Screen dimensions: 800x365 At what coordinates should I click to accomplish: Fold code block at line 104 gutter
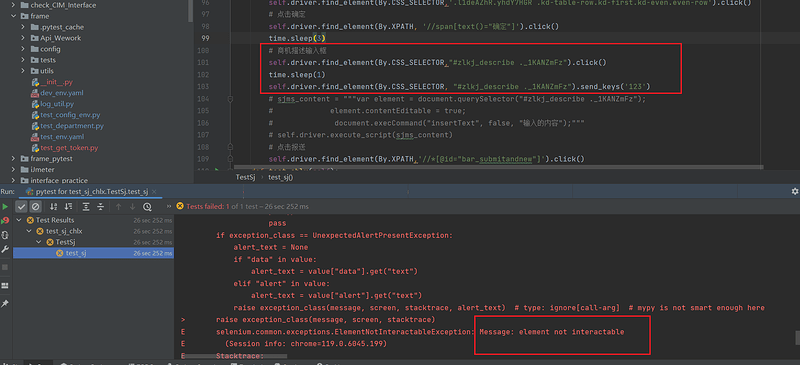230,99
